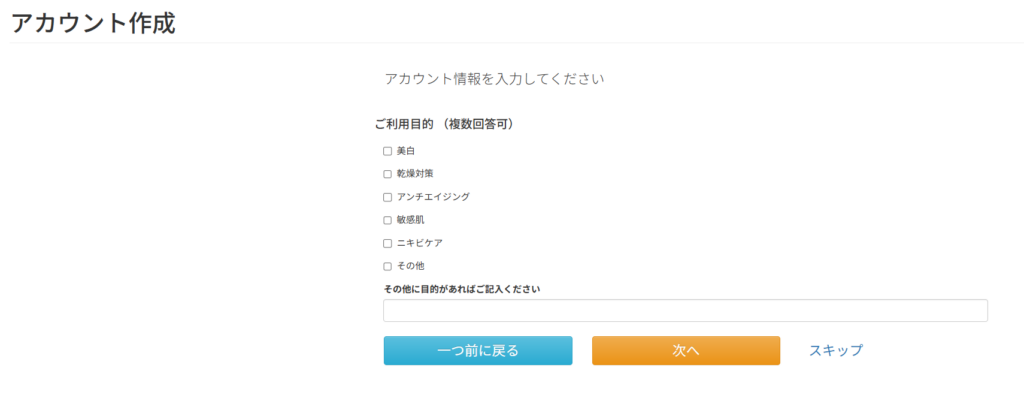Screen dimensions: 1024x416
Task: Go back with 一つ前に戻る button
Action: pyautogui.click(x=478, y=351)
